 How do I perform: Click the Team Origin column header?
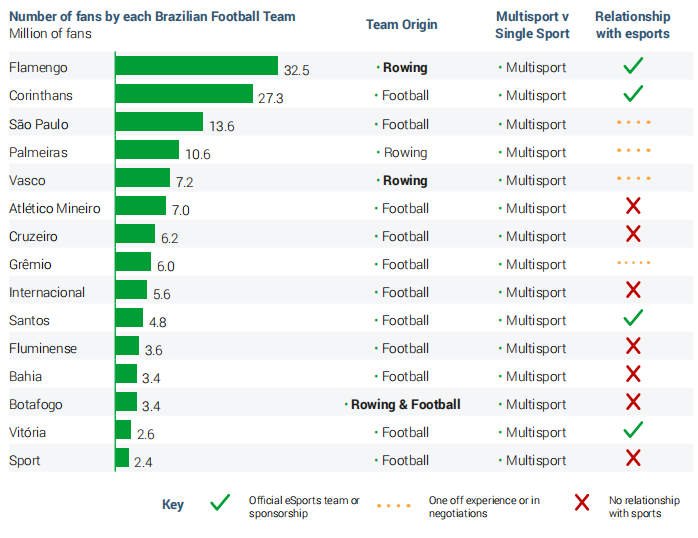point(402,25)
